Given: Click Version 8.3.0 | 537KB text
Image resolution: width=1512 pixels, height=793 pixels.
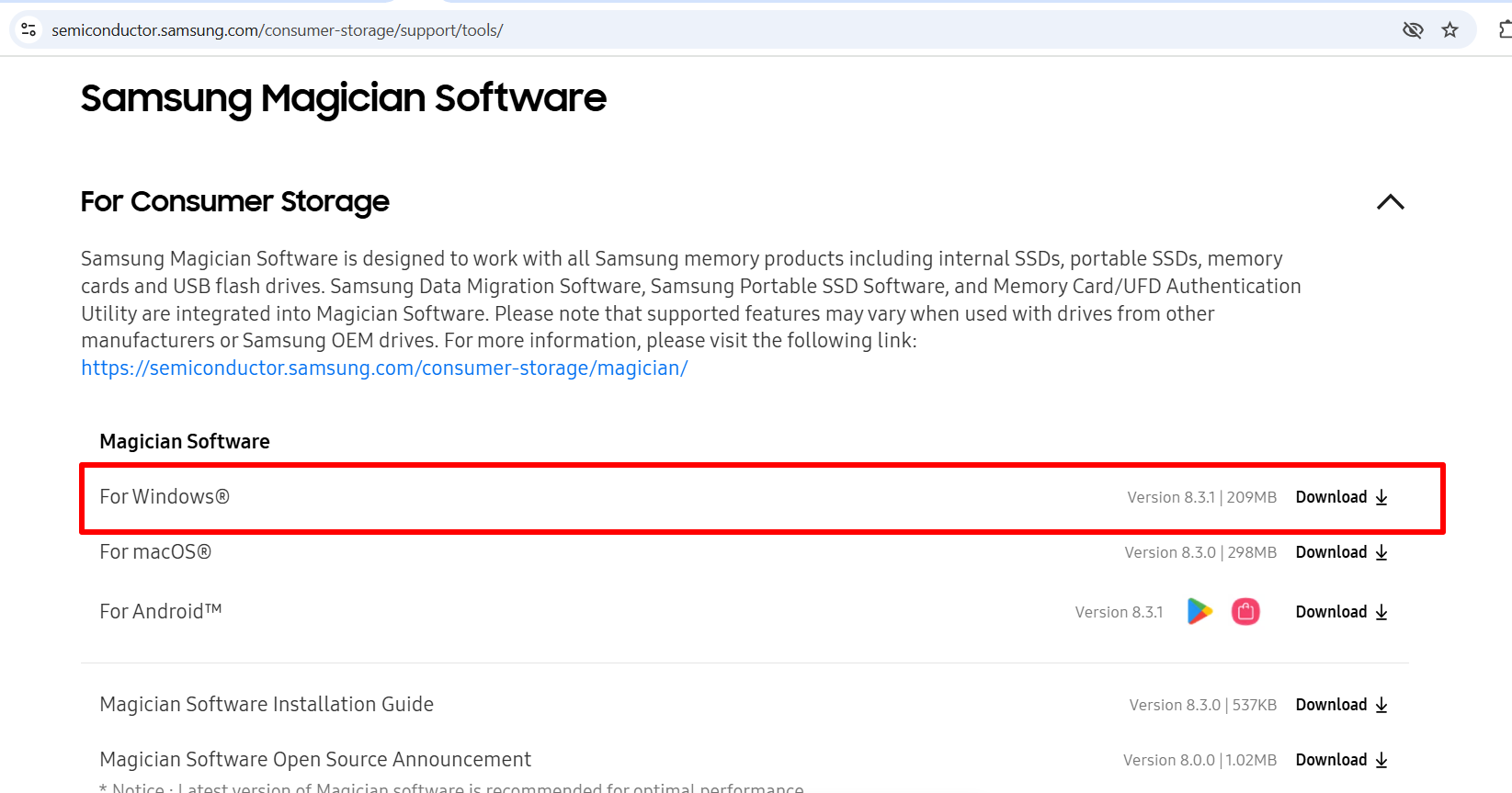Looking at the screenshot, I should [1203, 705].
